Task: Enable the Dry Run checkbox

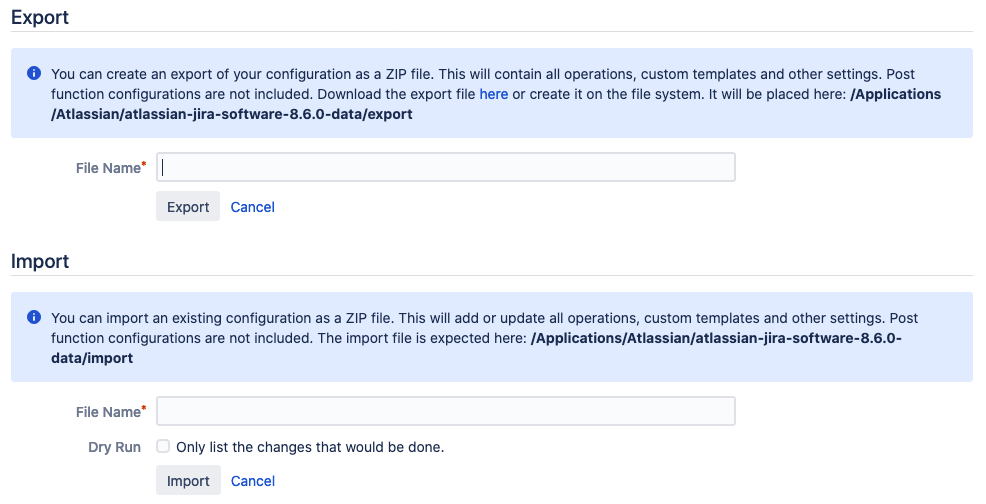Action: click(163, 446)
